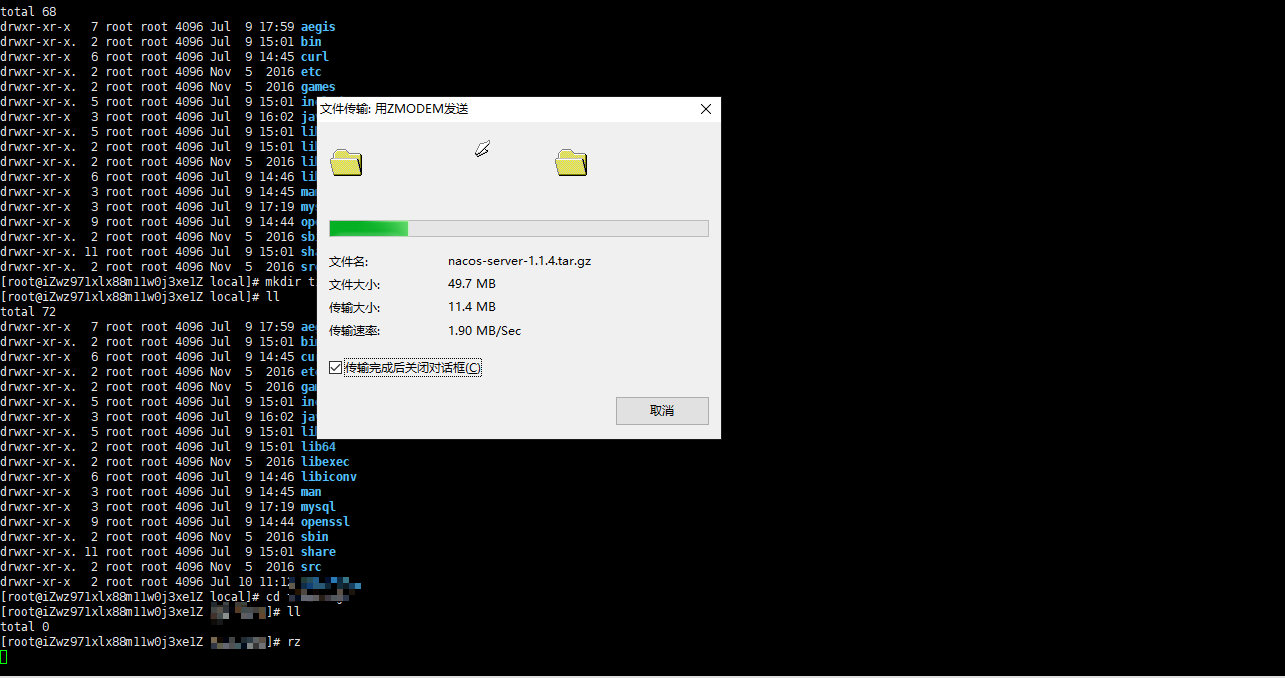Image resolution: width=1285 pixels, height=678 pixels.
Task: Click the libiconv directory in terminal listing
Action: (x=329, y=477)
